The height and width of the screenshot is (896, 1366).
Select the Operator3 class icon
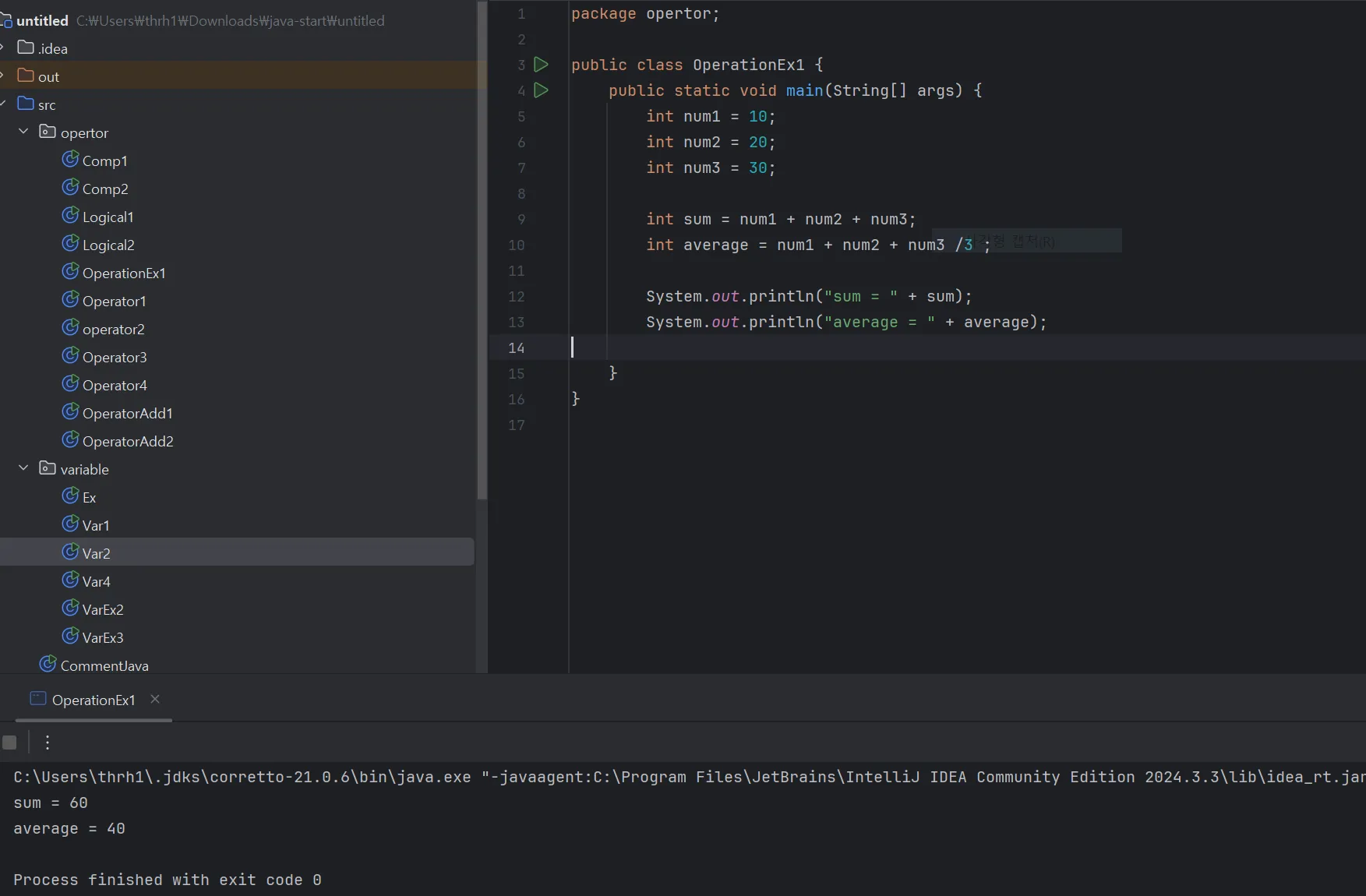point(70,356)
